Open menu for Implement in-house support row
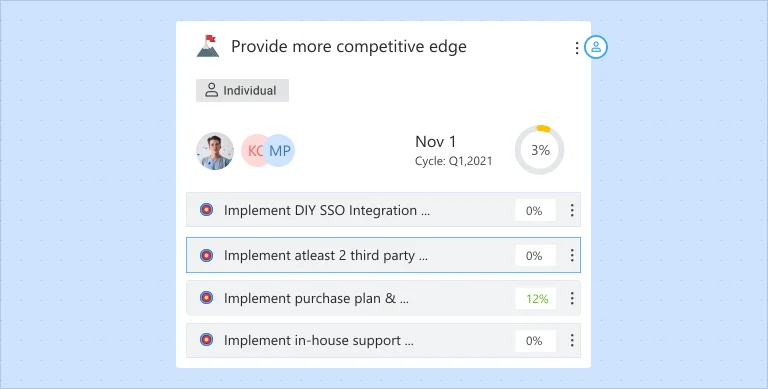768x389 pixels. (x=572, y=340)
